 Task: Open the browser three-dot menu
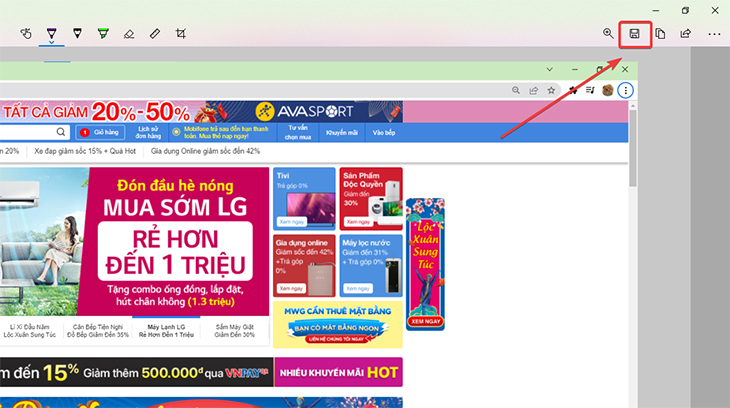(626, 90)
